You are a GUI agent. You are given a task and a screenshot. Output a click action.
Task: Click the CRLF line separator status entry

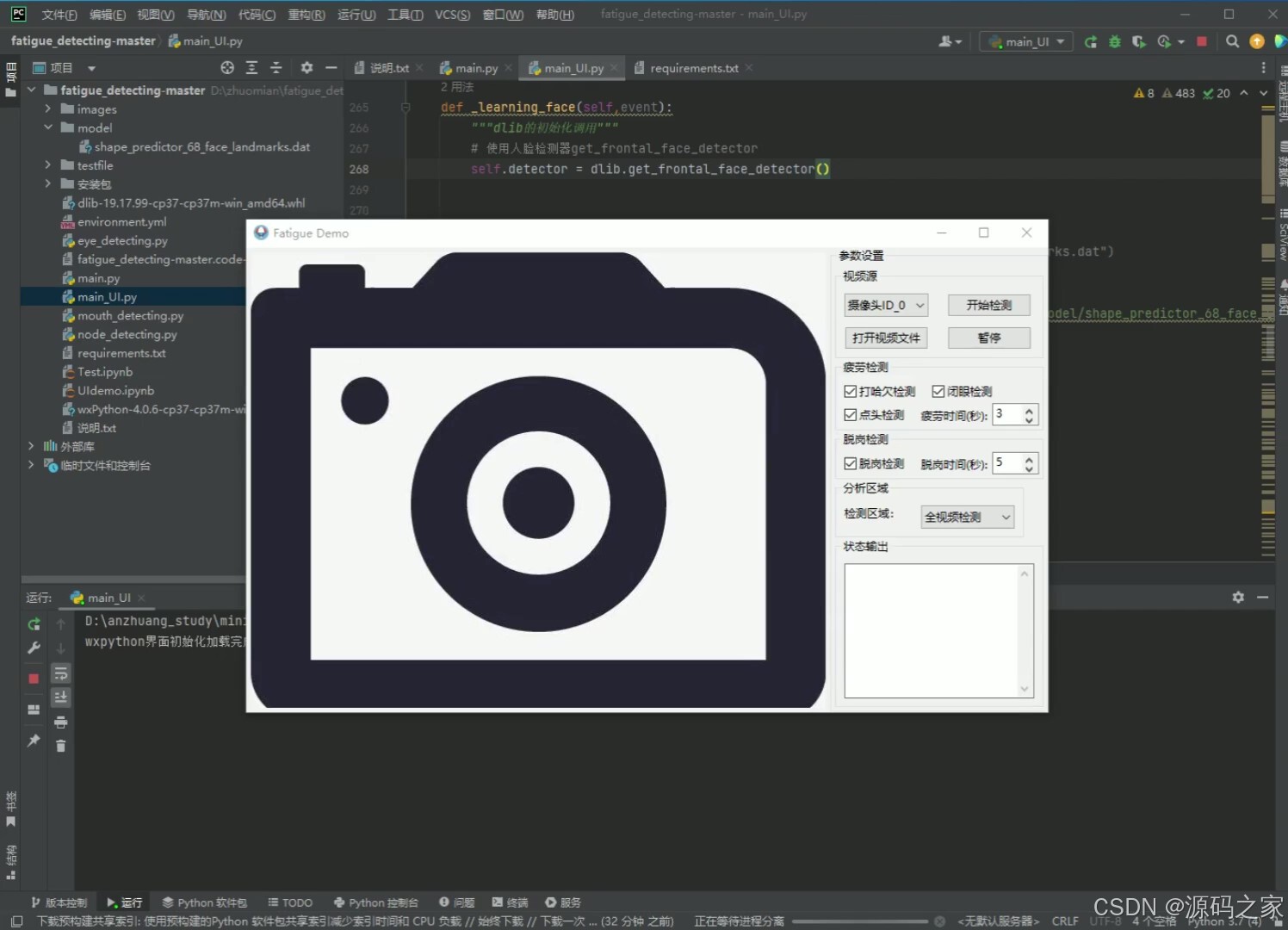[1065, 921]
